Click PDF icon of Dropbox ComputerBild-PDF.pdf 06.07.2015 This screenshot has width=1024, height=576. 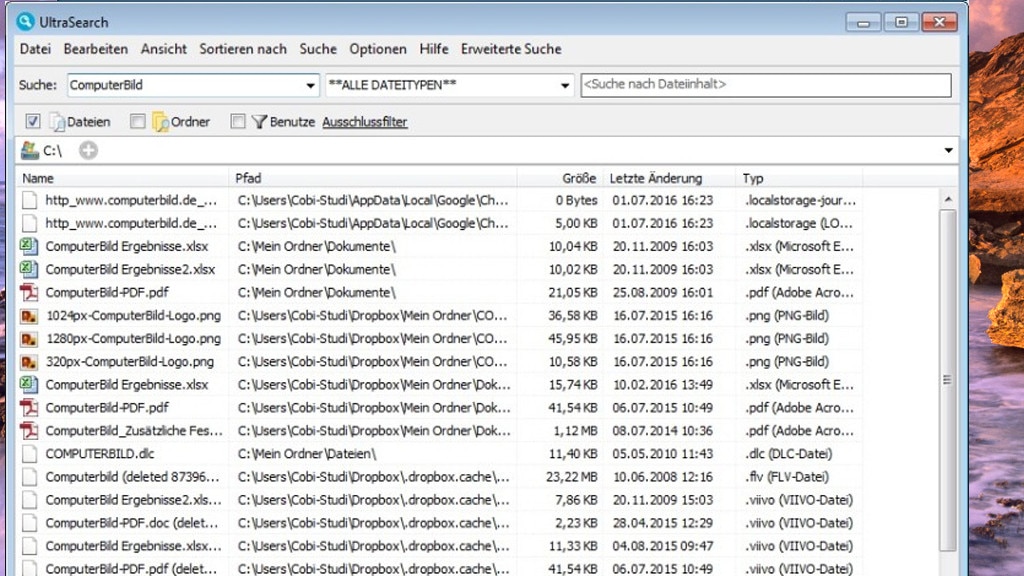pos(29,408)
